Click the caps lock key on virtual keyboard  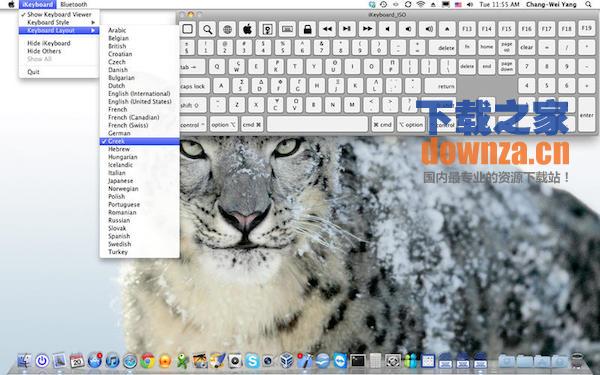[194, 86]
